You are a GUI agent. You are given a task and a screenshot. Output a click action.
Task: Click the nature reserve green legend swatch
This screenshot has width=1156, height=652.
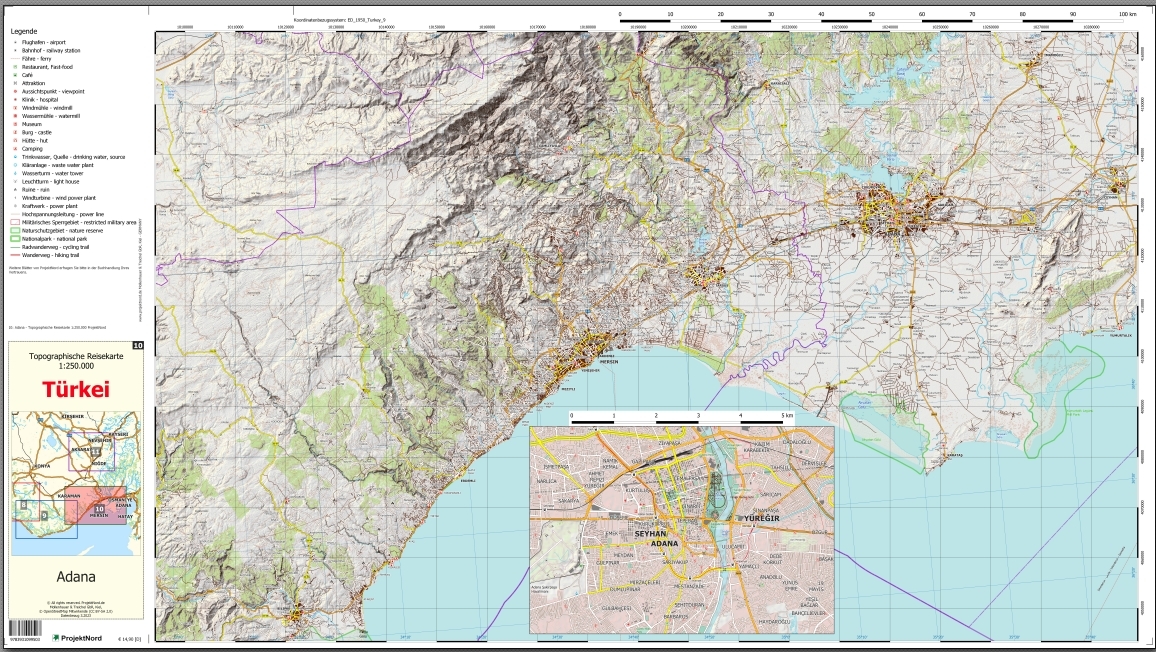tap(14, 230)
